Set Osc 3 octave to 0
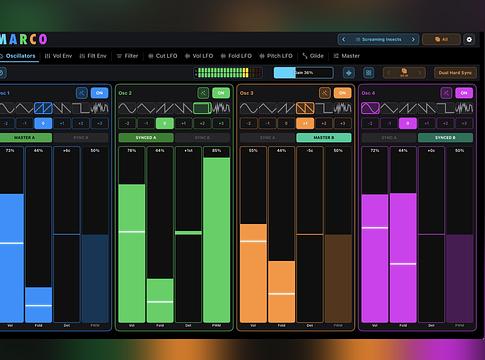485x360 pixels. point(286,124)
